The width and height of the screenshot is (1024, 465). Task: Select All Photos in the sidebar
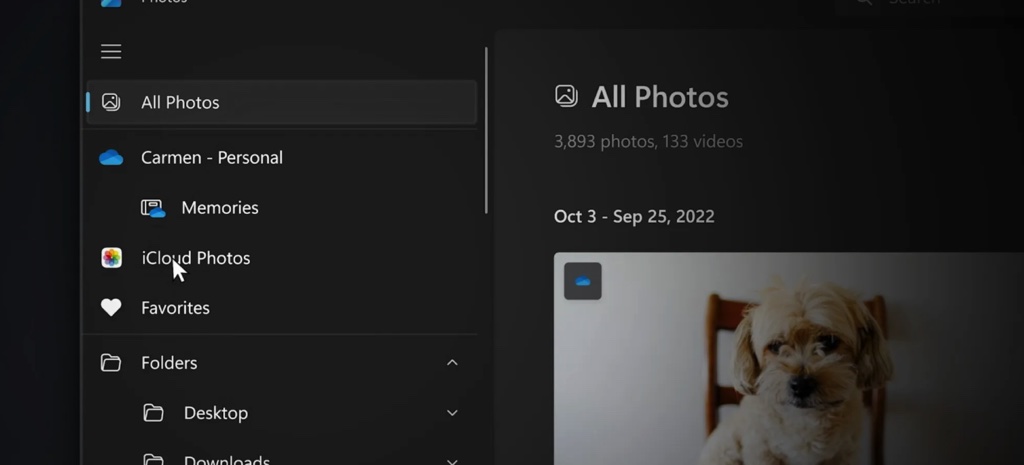click(281, 103)
